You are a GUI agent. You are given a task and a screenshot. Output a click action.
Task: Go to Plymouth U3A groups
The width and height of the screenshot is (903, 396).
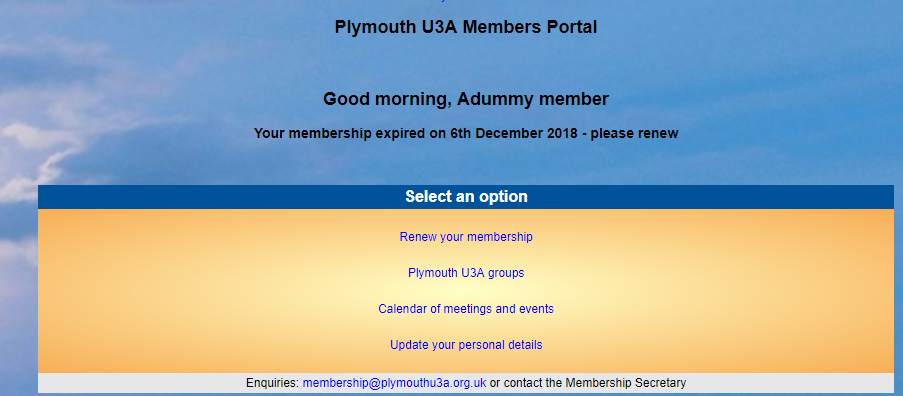[x=466, y=273]
